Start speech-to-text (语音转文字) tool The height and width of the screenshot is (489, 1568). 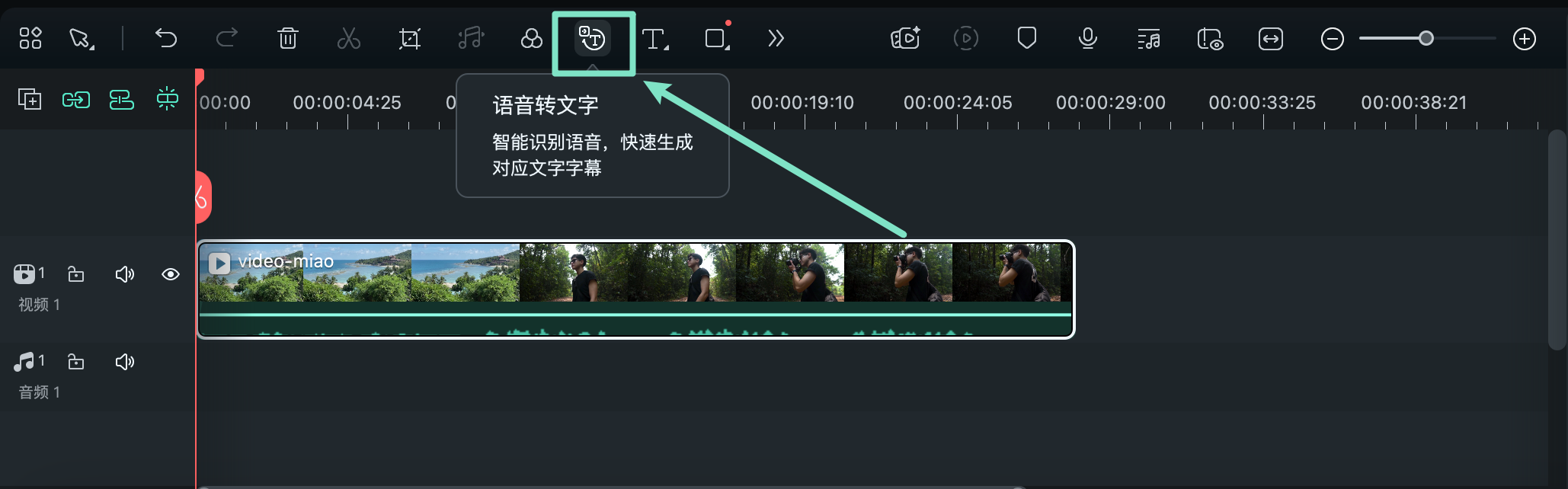pyautogui.click(x=593, y=38)
